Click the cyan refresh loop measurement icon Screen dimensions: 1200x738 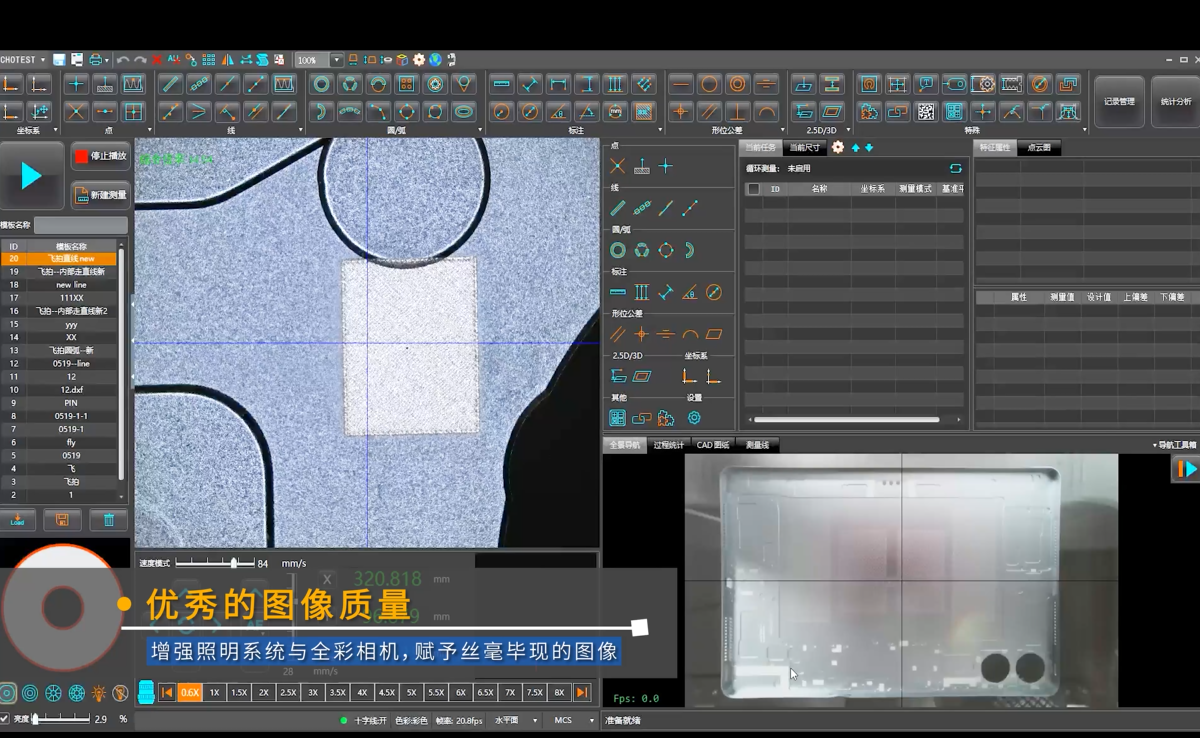point(955,168)
